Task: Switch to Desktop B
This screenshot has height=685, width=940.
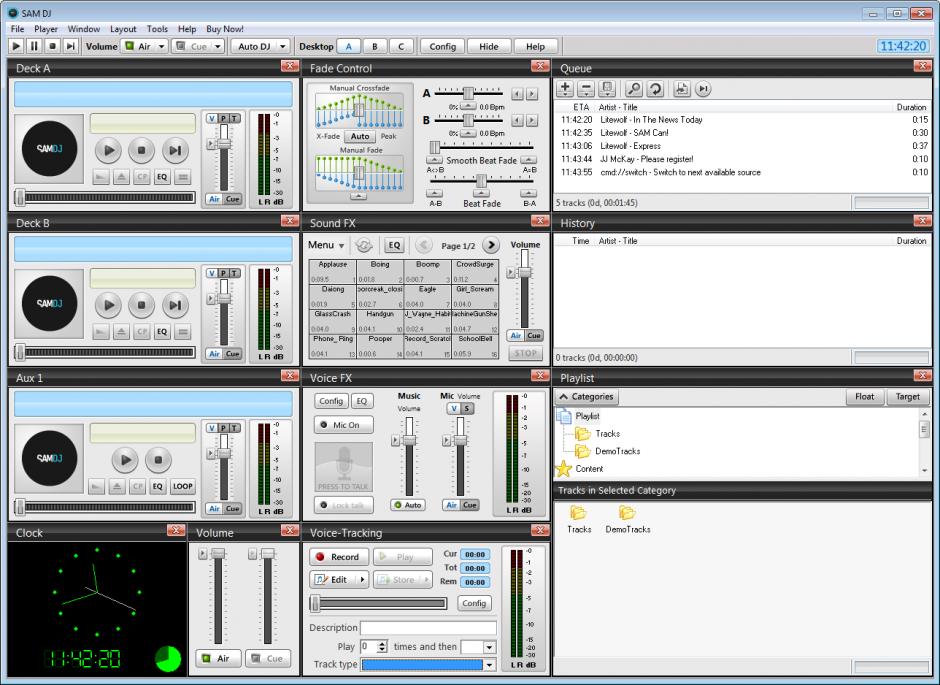Action: click(x=375, y=46)
